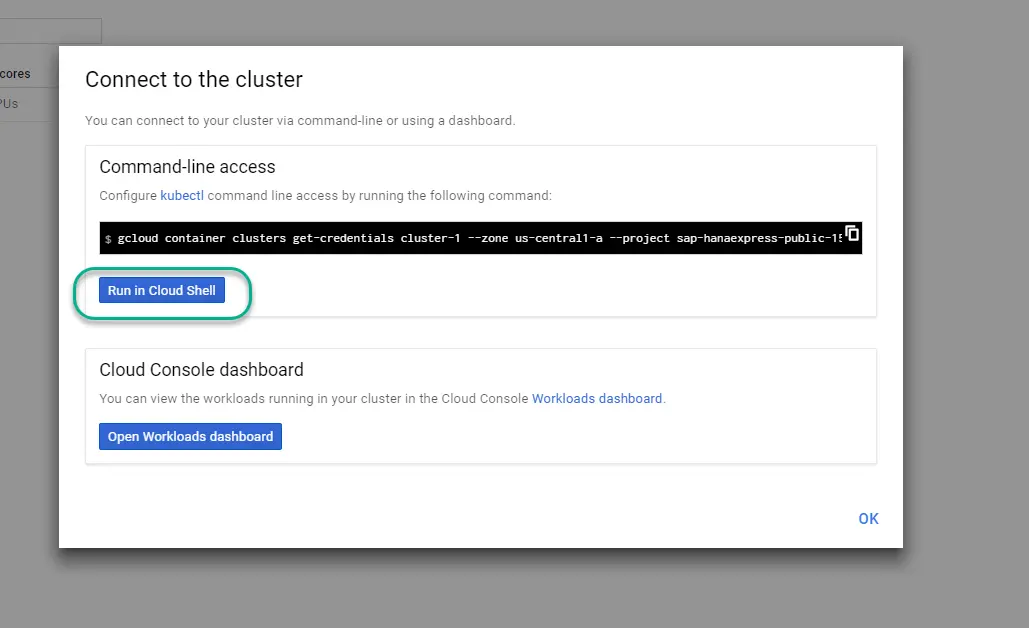This screenshot has height=628, width=1029.
Task: Copy the gcloud command to clipboard
Action: pos(852,233)
